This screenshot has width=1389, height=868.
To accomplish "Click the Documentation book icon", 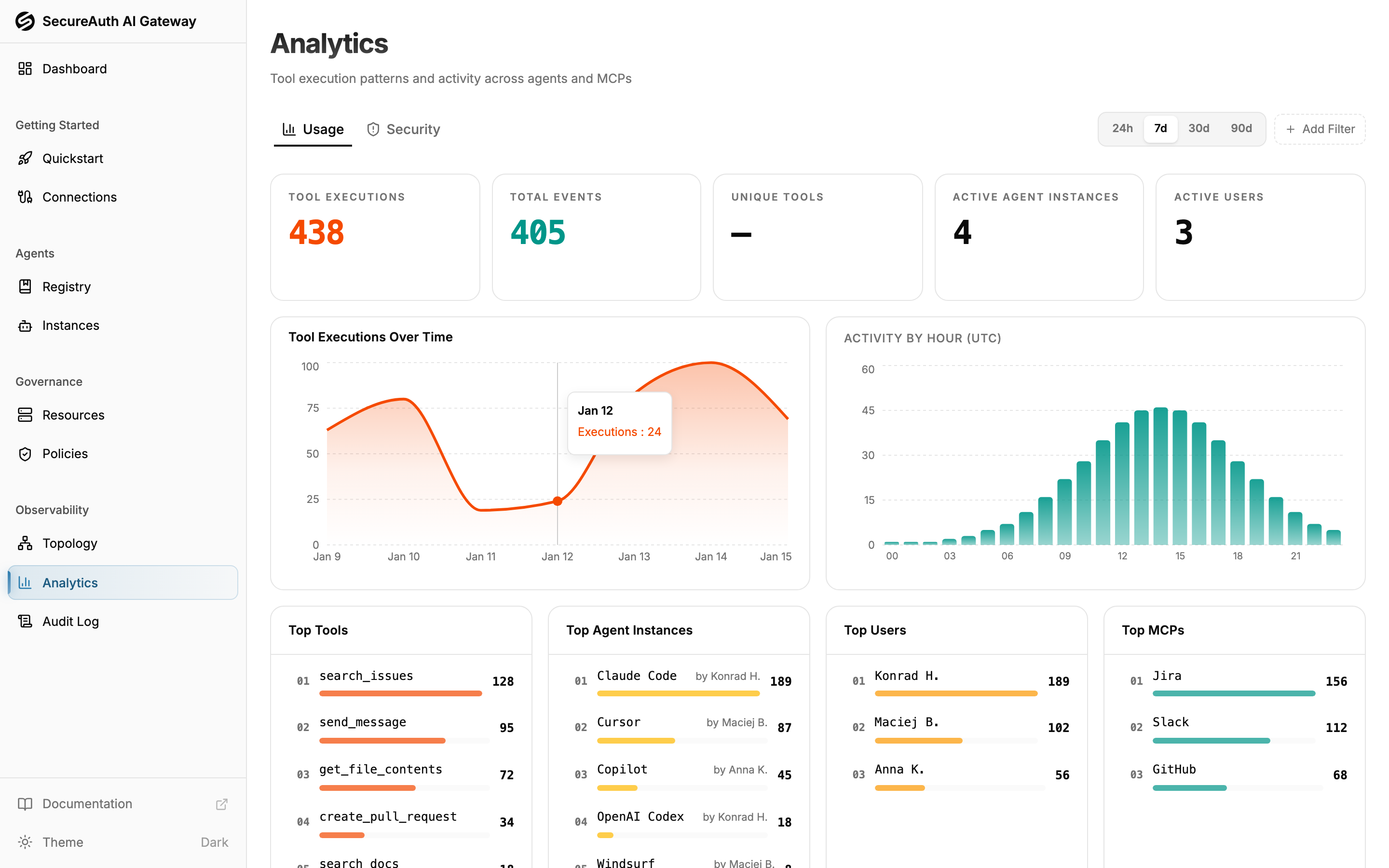I will (x=25, y=804).
